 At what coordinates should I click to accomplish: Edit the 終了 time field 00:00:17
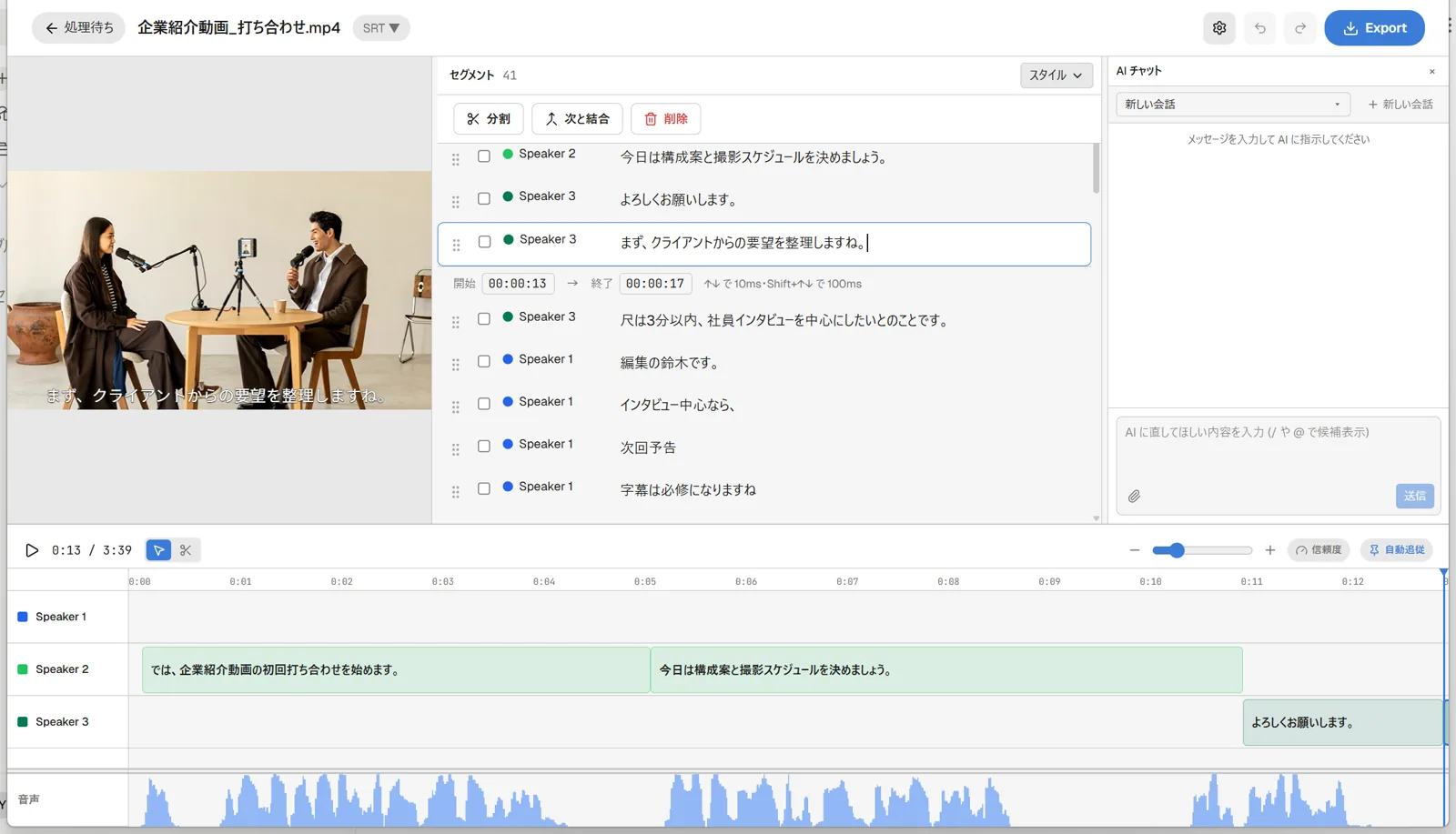coord(655,284)
